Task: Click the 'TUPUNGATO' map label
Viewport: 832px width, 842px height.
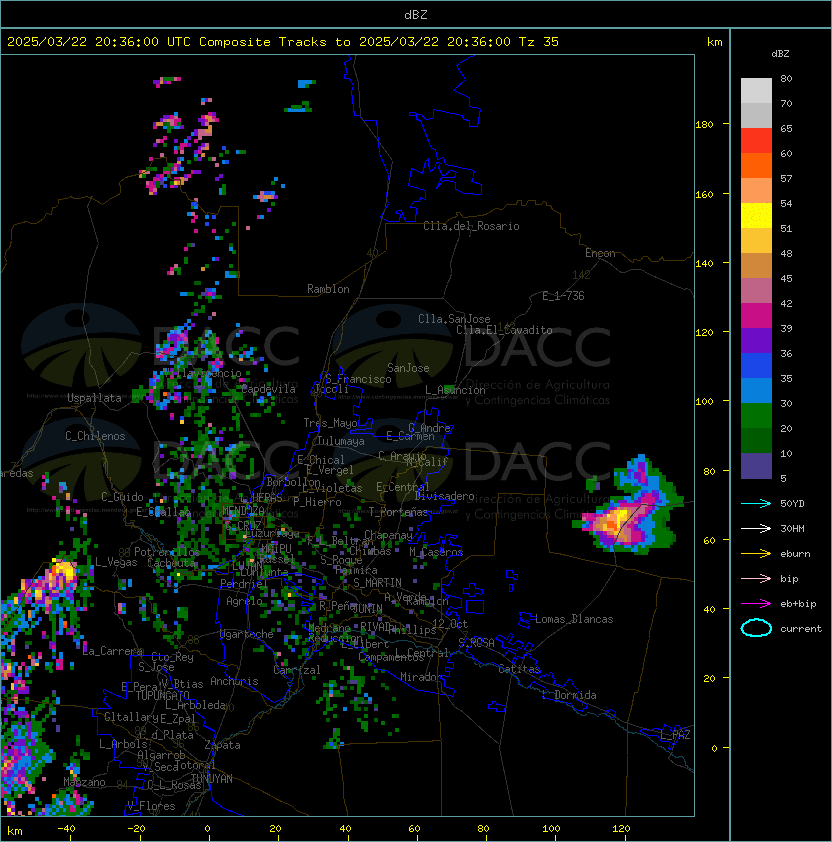Action: (162, 695)
